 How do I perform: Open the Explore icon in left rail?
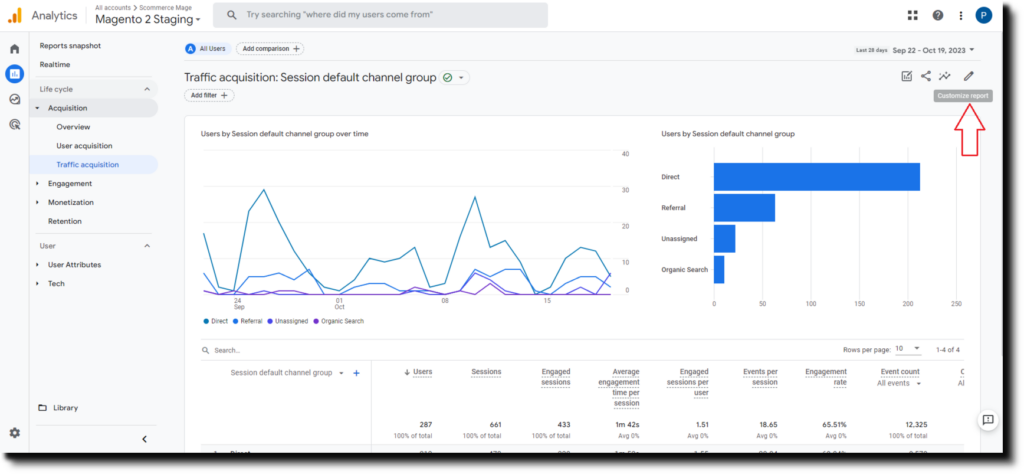tap(14, 99)
